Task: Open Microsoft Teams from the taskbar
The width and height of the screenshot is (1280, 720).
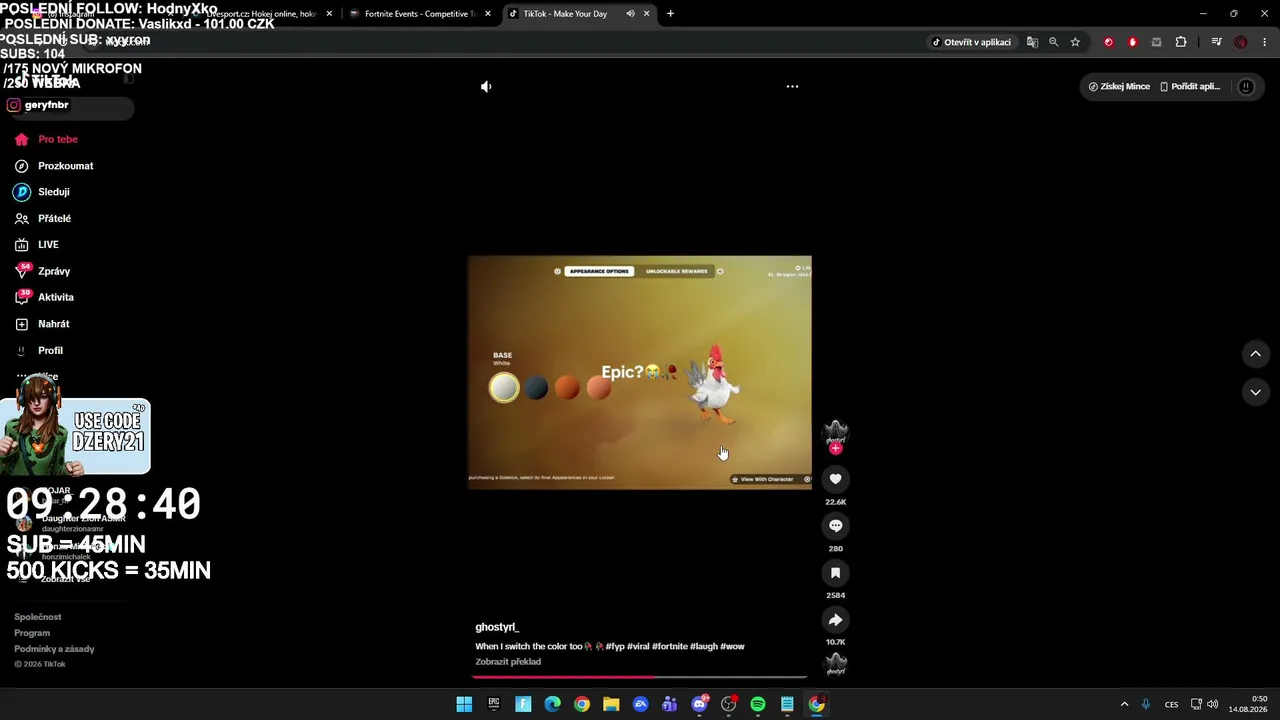Action: click(670, 704)
